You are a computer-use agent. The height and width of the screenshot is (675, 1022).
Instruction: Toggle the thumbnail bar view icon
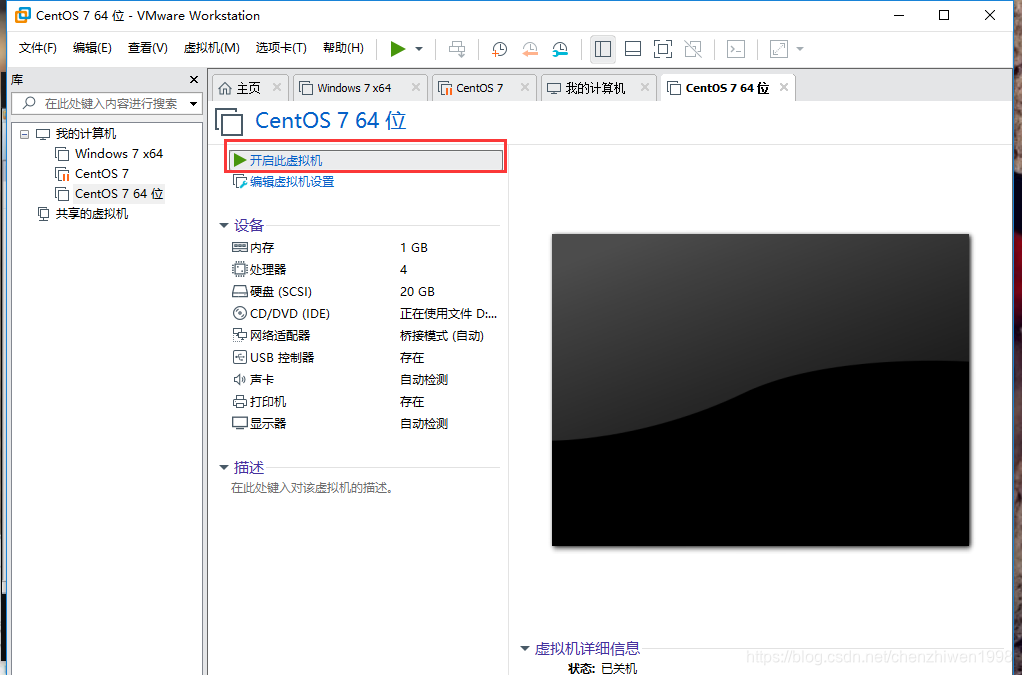(x=633, y=49)
